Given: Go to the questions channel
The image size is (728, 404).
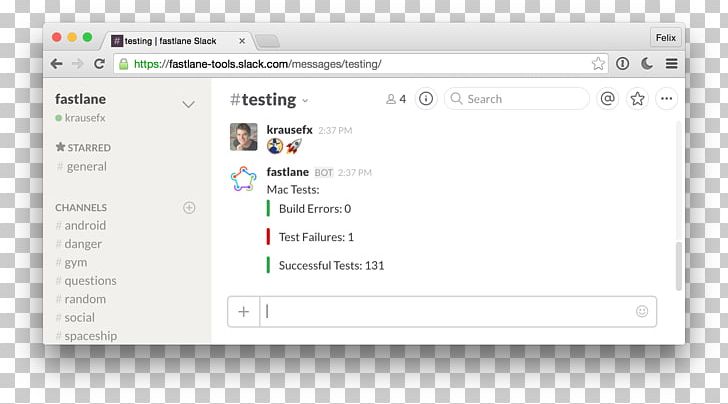Looking at the screenshot, I should coord(90,281).
